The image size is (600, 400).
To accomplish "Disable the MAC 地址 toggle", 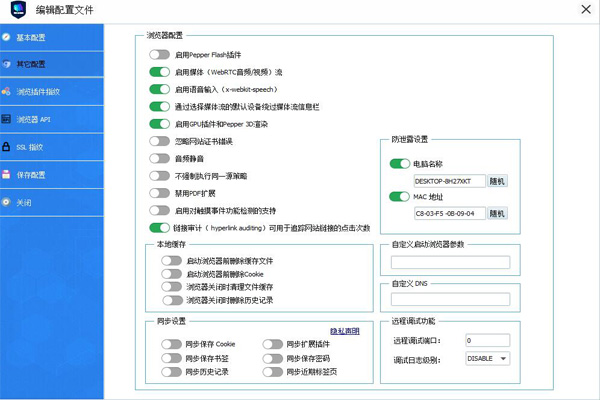I will [400, 197].
